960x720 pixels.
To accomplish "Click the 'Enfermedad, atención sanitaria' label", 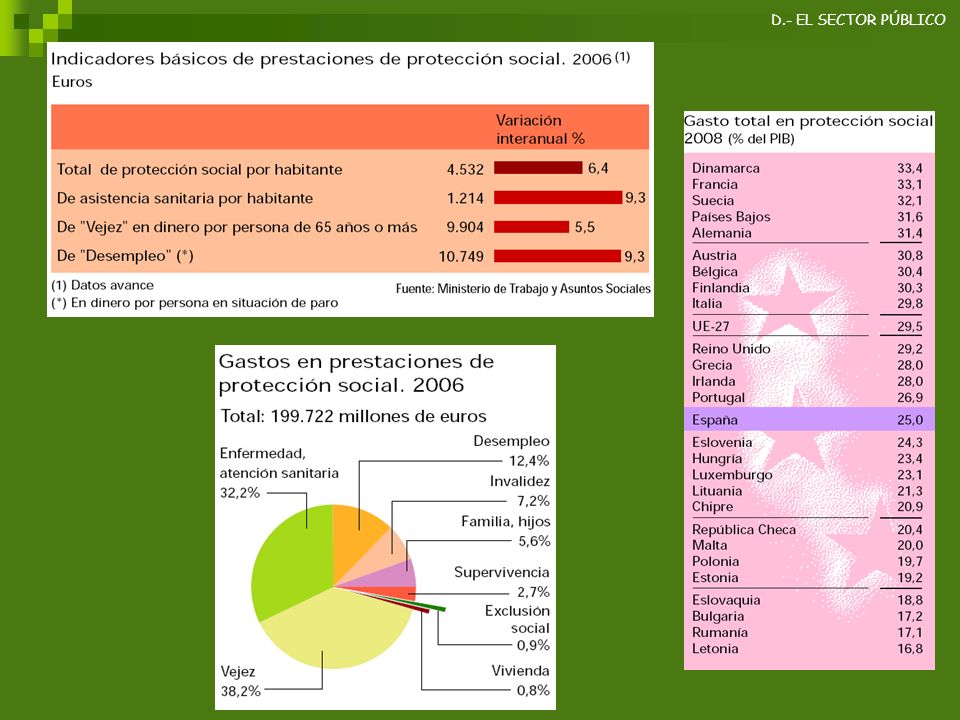I will coord(279,463).
